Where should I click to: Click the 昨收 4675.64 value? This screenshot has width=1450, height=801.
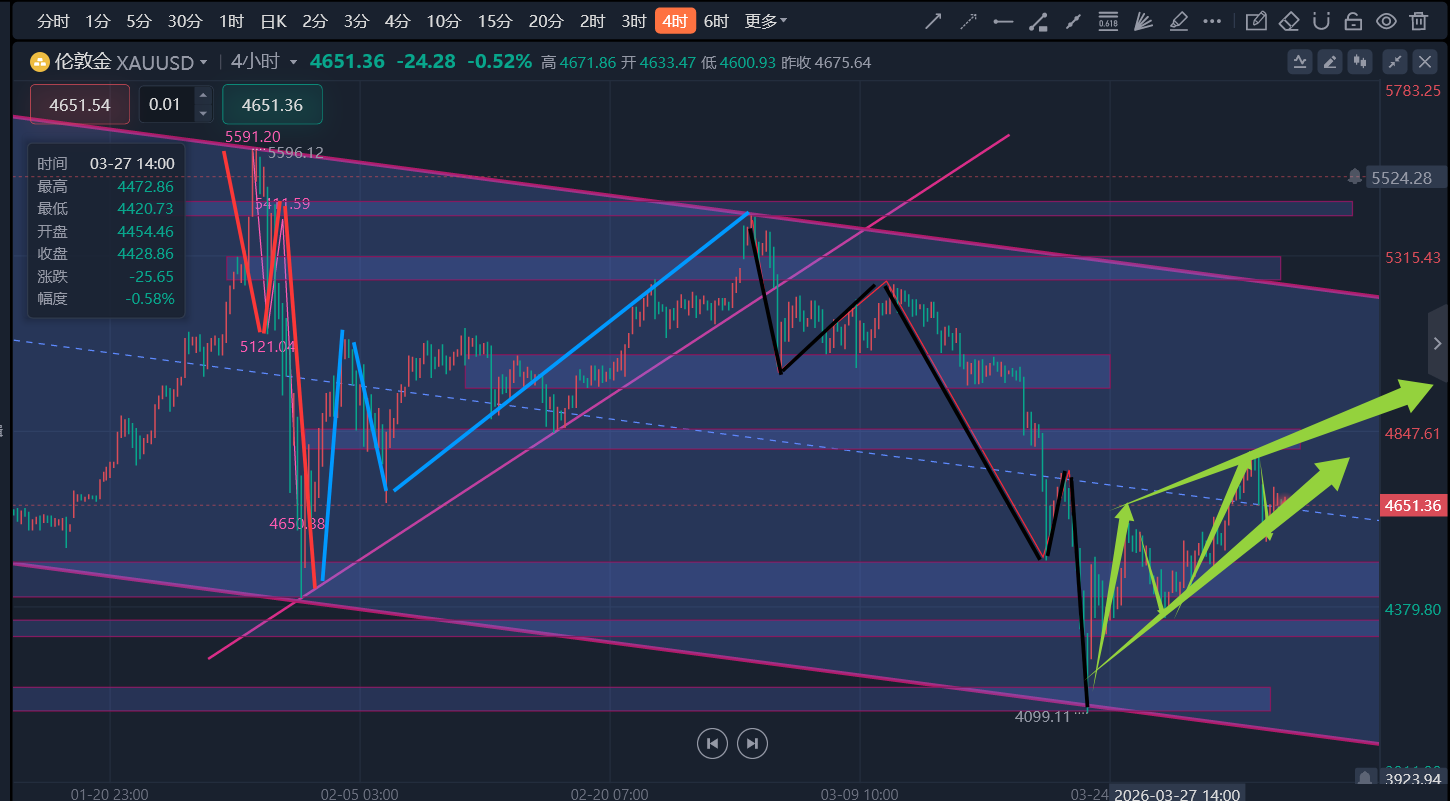[825, 62]
